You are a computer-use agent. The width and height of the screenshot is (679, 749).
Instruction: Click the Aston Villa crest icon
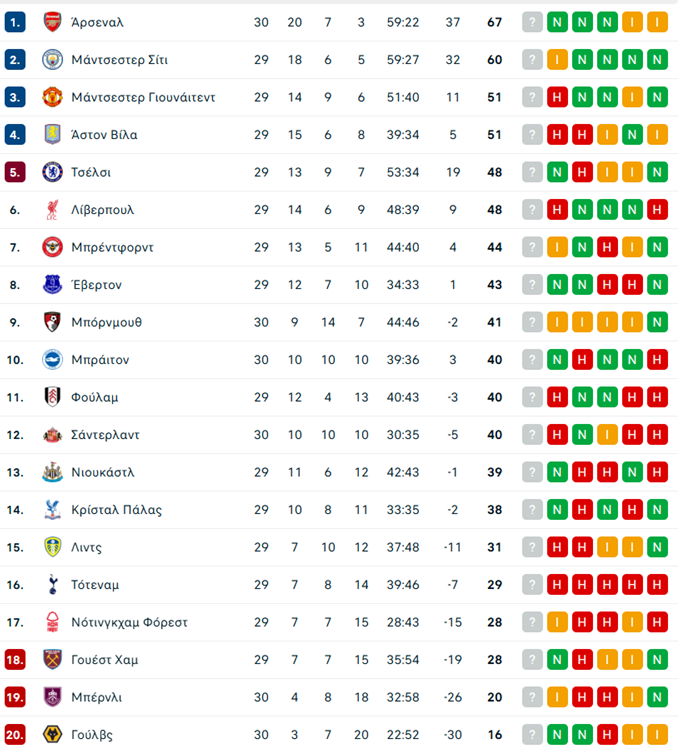tap(52, 135)
